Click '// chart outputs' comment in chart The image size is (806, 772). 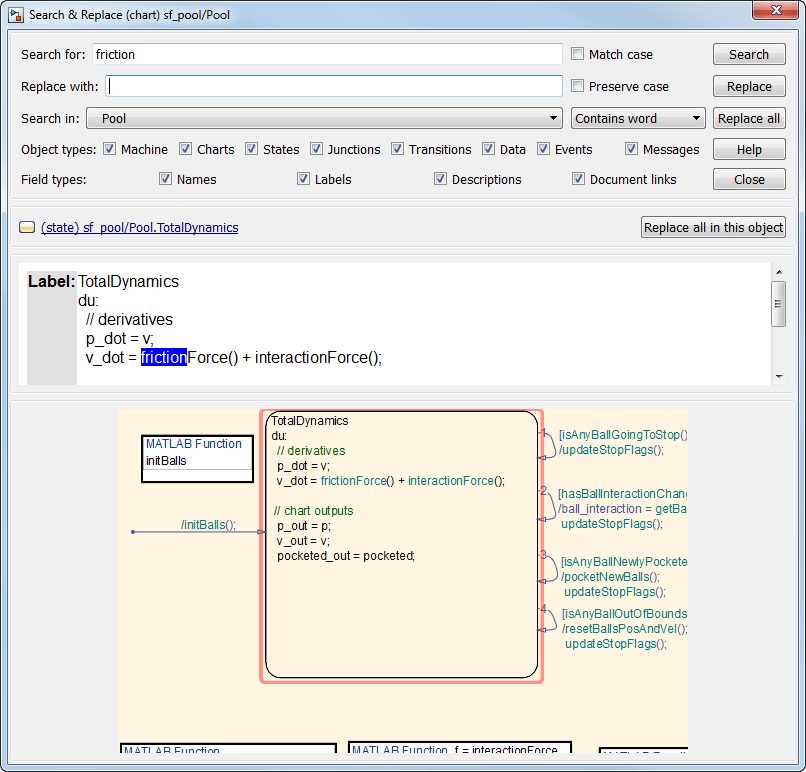pyautogui.click(x=314, y=510)
